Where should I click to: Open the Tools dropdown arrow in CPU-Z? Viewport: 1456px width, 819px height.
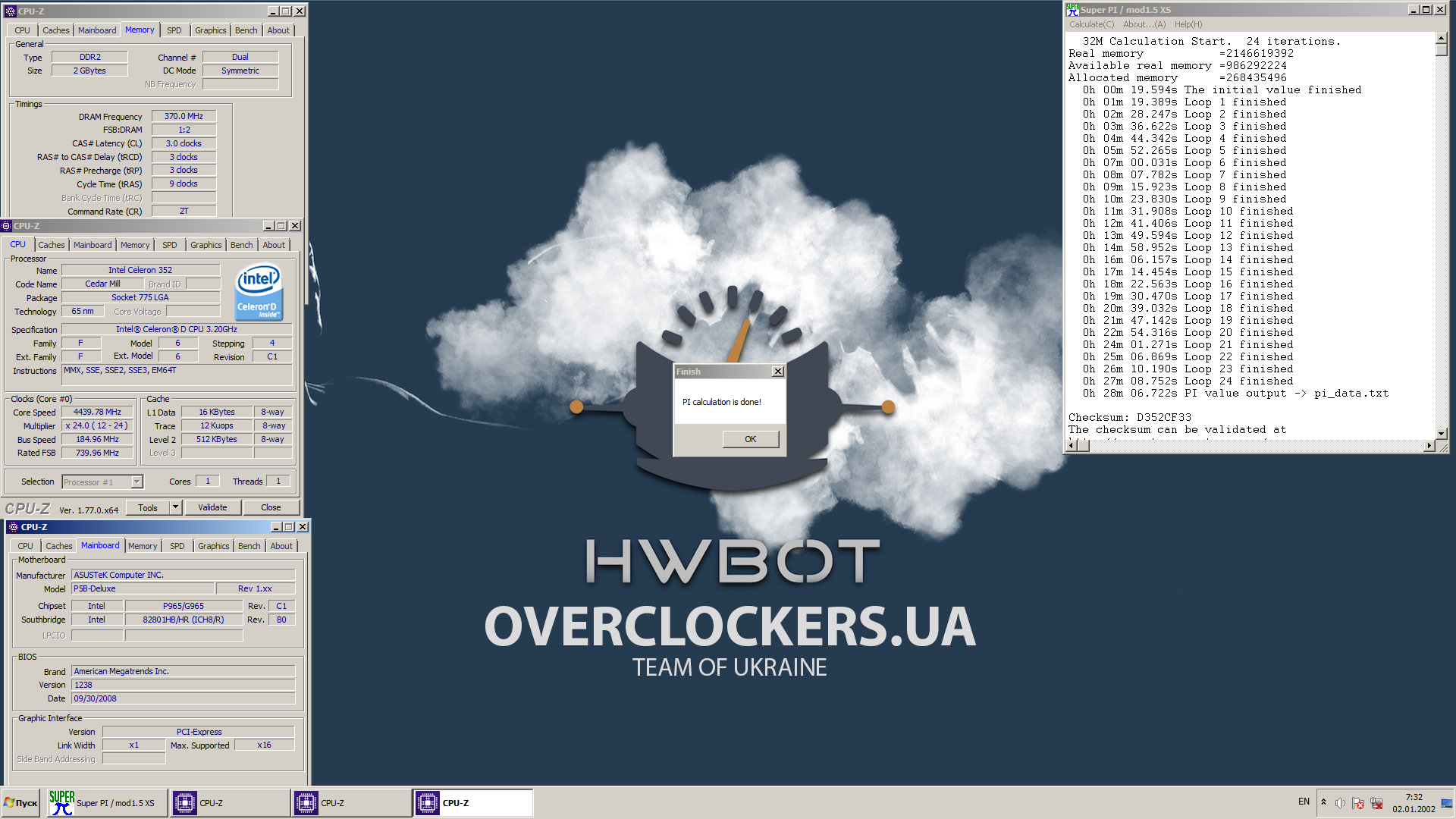[176, 507]
